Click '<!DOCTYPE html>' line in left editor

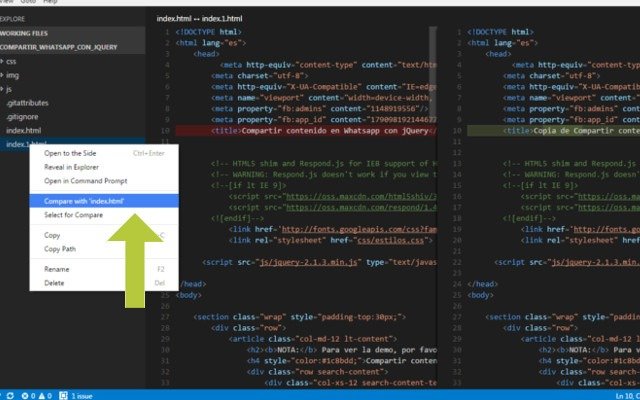(x=209, y=32)
